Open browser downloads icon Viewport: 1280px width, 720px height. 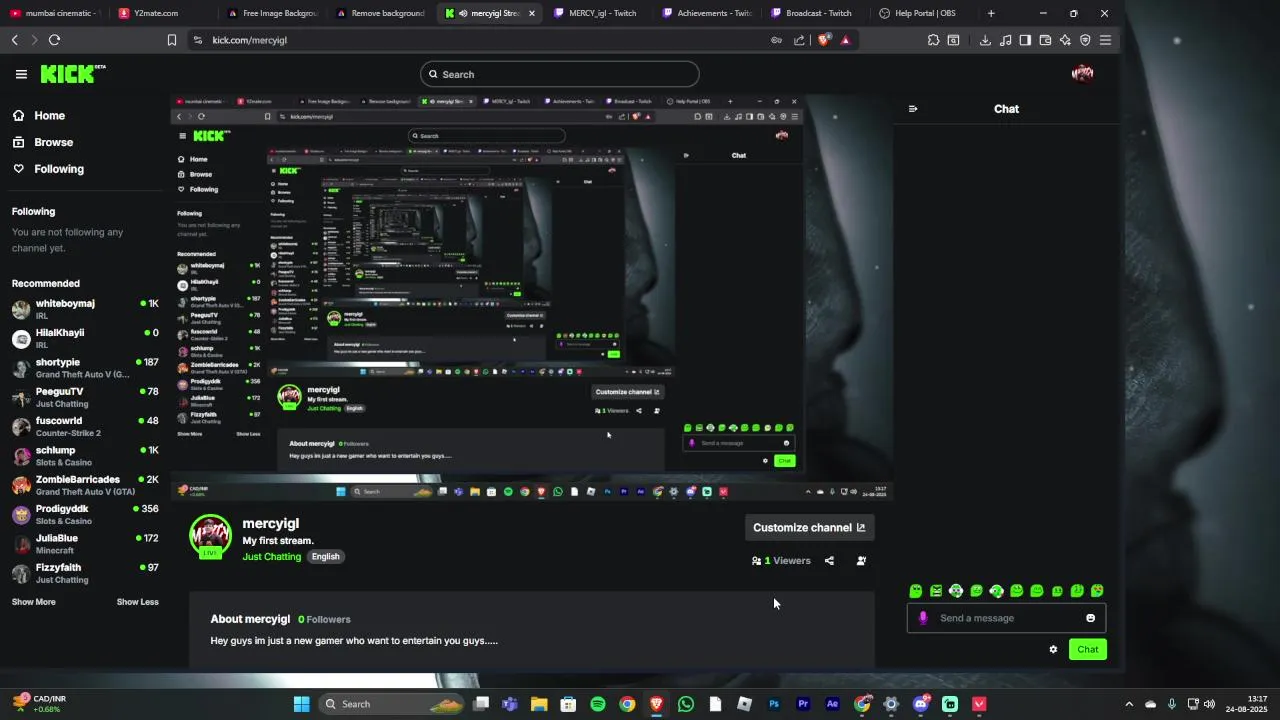click(985, 40)
